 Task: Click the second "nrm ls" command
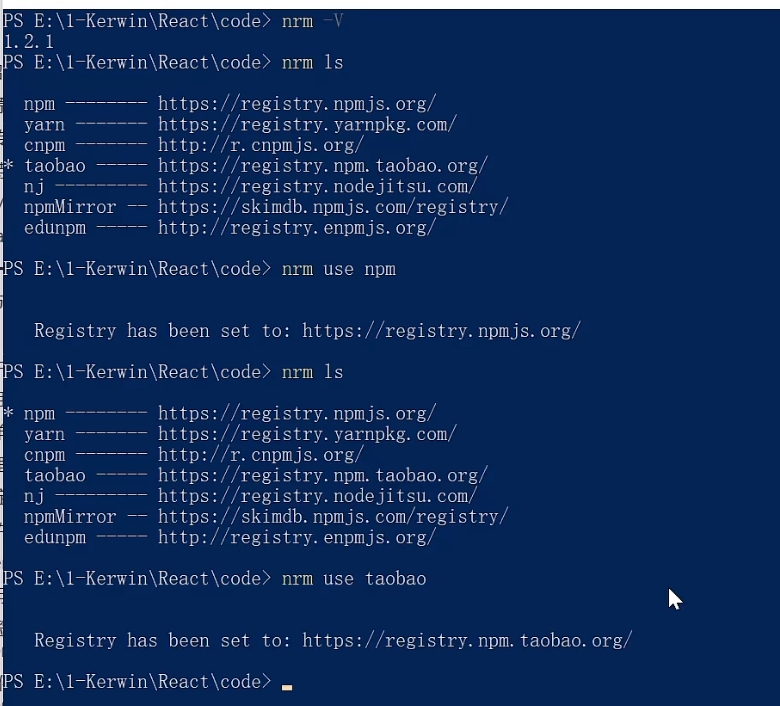pos(312,372)
